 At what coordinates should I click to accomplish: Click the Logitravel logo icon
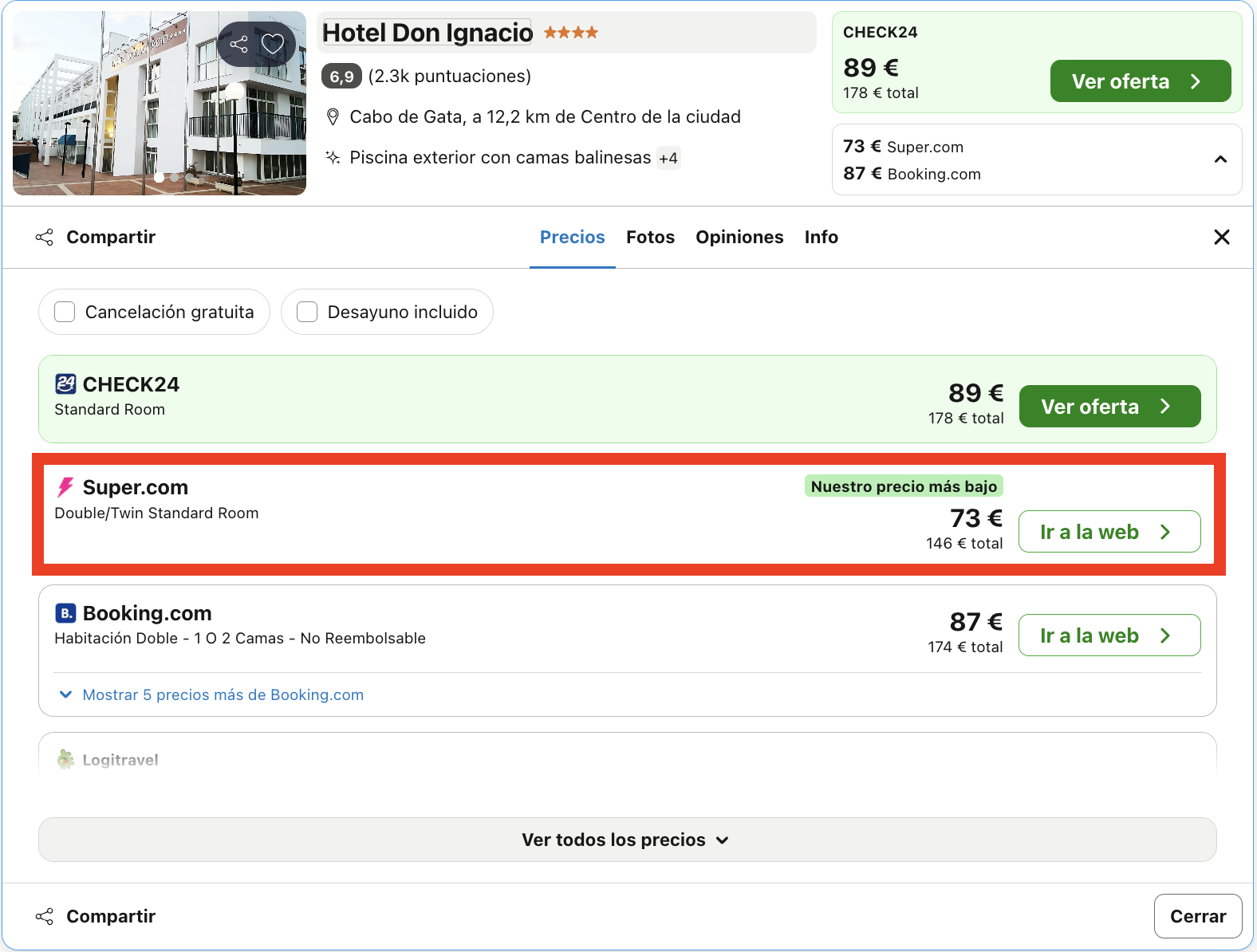(65, 760)
